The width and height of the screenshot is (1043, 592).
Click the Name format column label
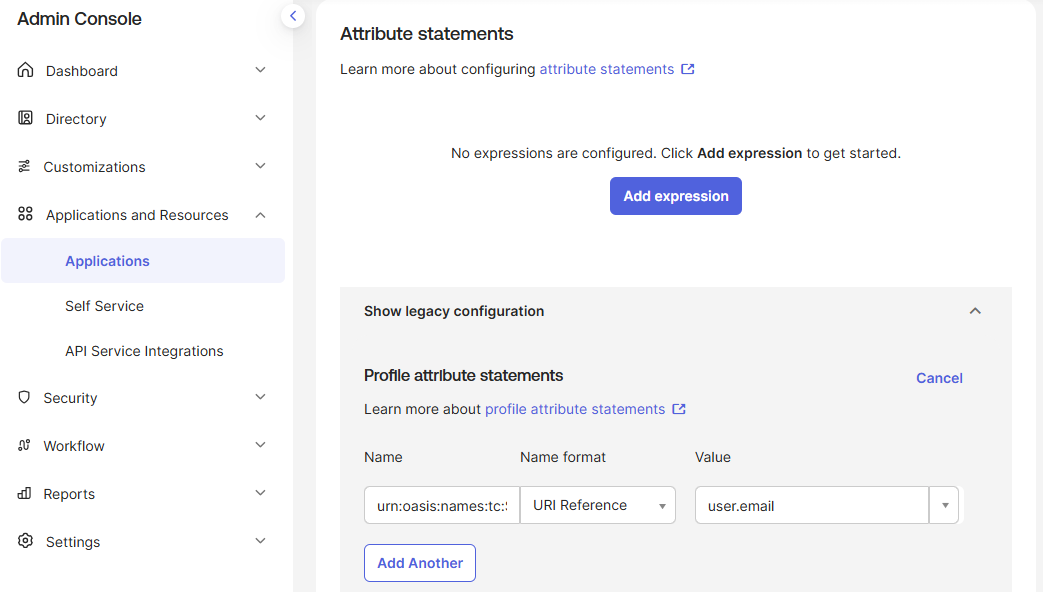pos(563,457)
